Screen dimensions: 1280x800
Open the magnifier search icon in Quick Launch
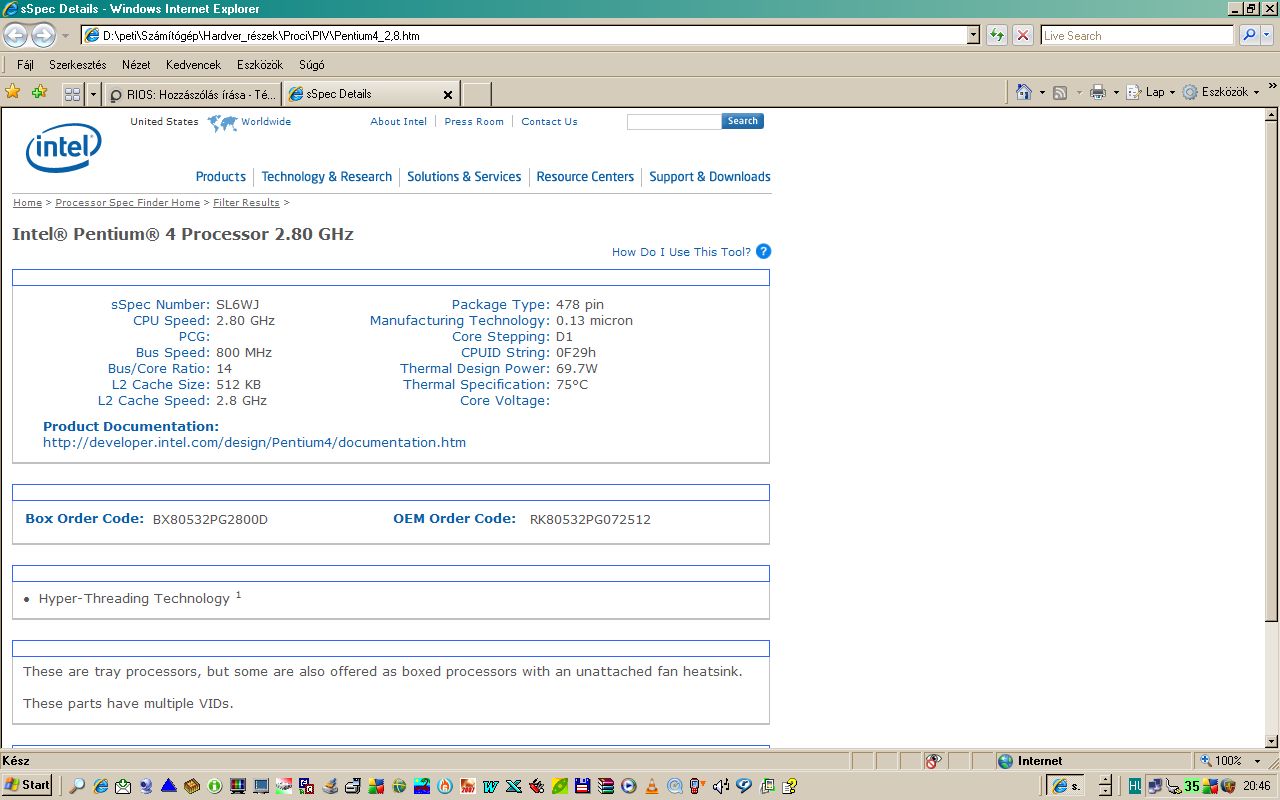click(x=77, y=786)
